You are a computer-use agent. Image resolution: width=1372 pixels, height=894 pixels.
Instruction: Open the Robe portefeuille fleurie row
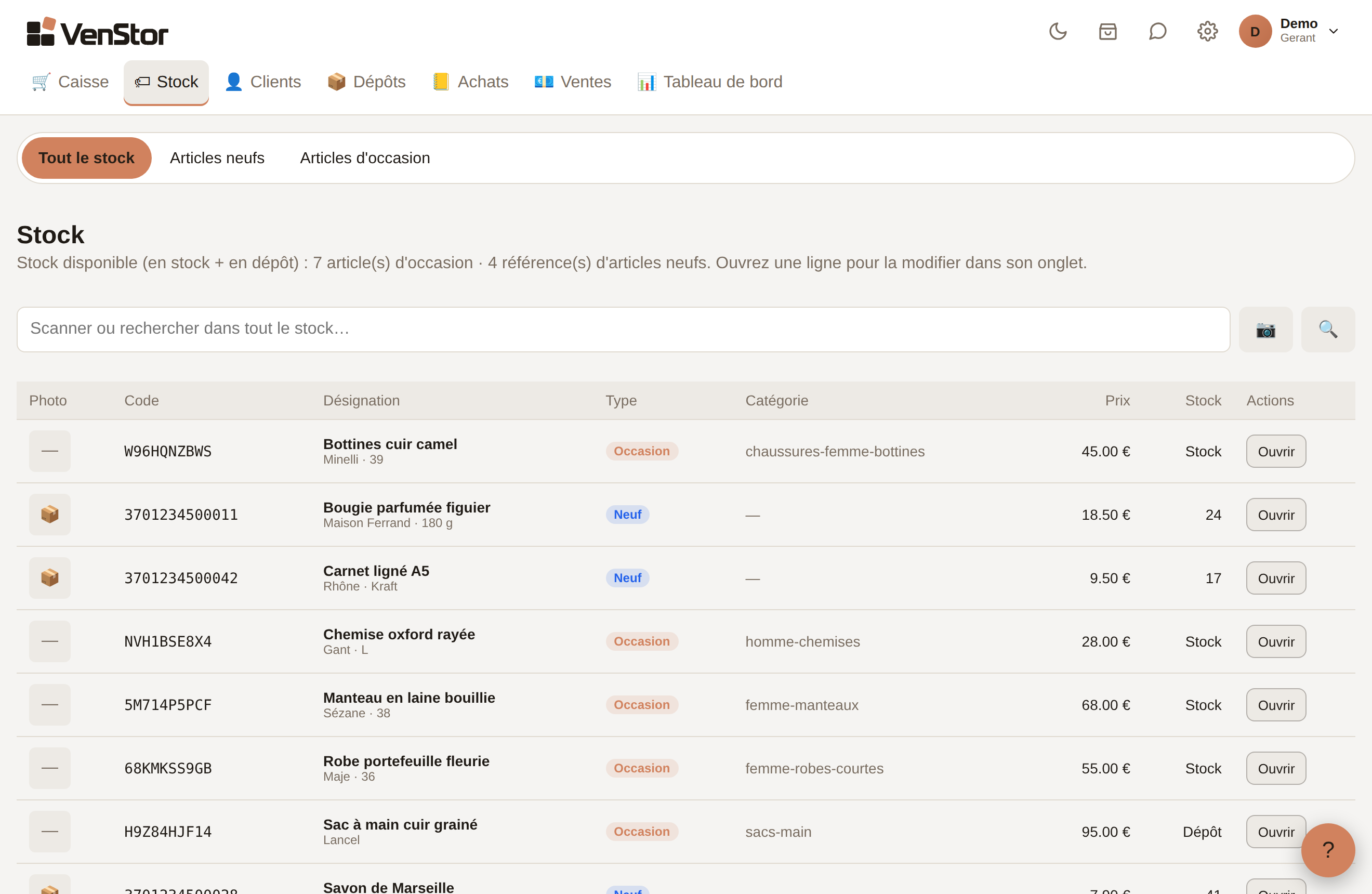coord(1276,768)
